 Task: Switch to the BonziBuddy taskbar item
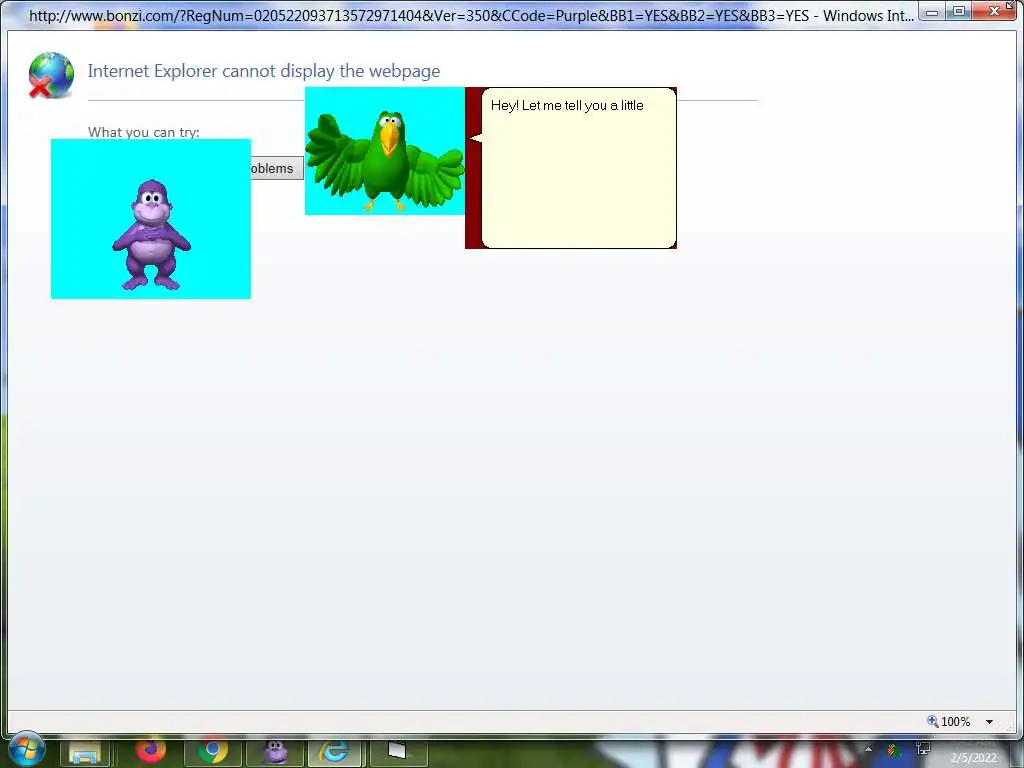click(275, 752)
